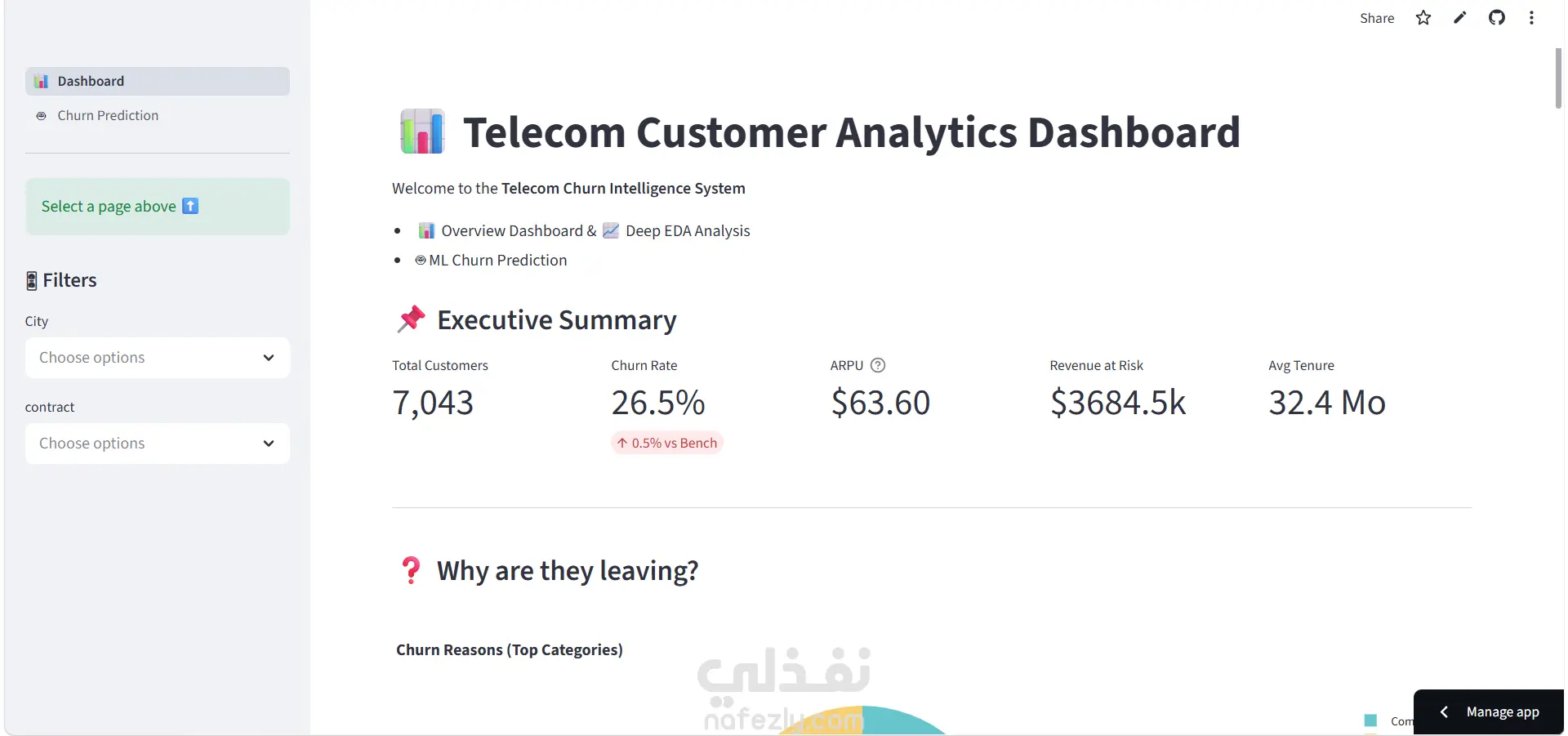Open the pencil edit icon
The width and height of the screenshot is (1568, 736).
coord(1460,18)
